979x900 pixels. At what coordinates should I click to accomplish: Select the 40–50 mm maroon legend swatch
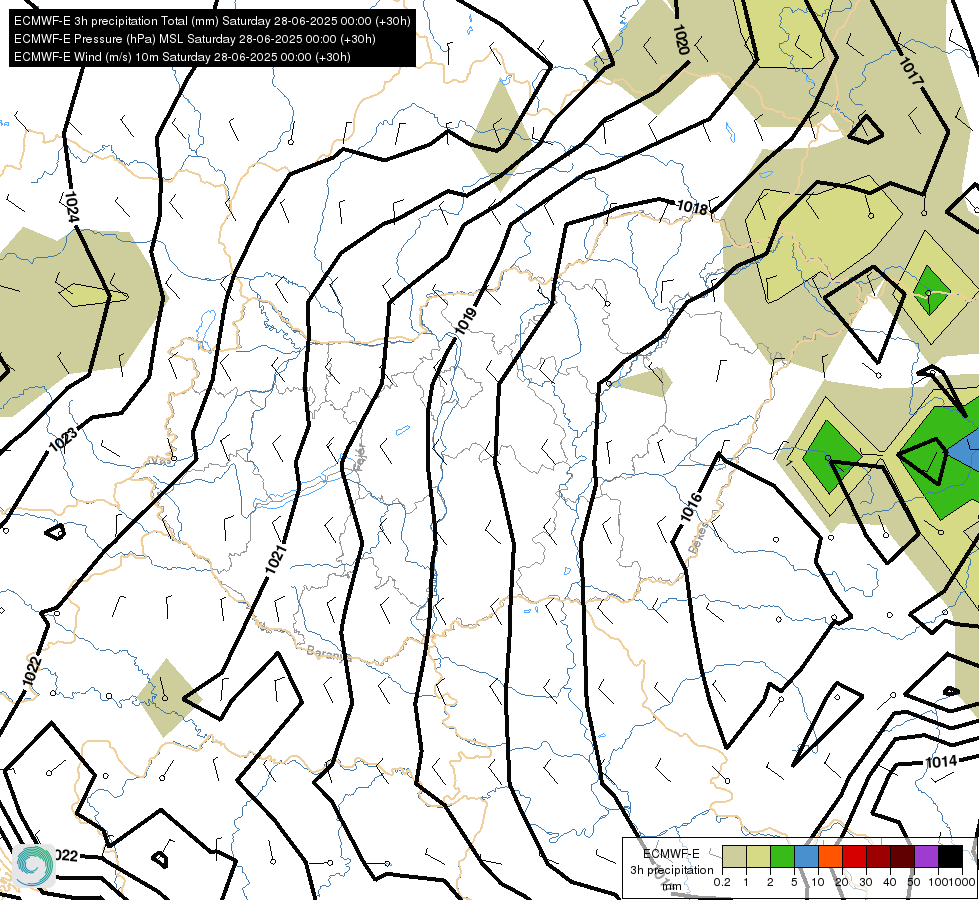click(902, 857)
